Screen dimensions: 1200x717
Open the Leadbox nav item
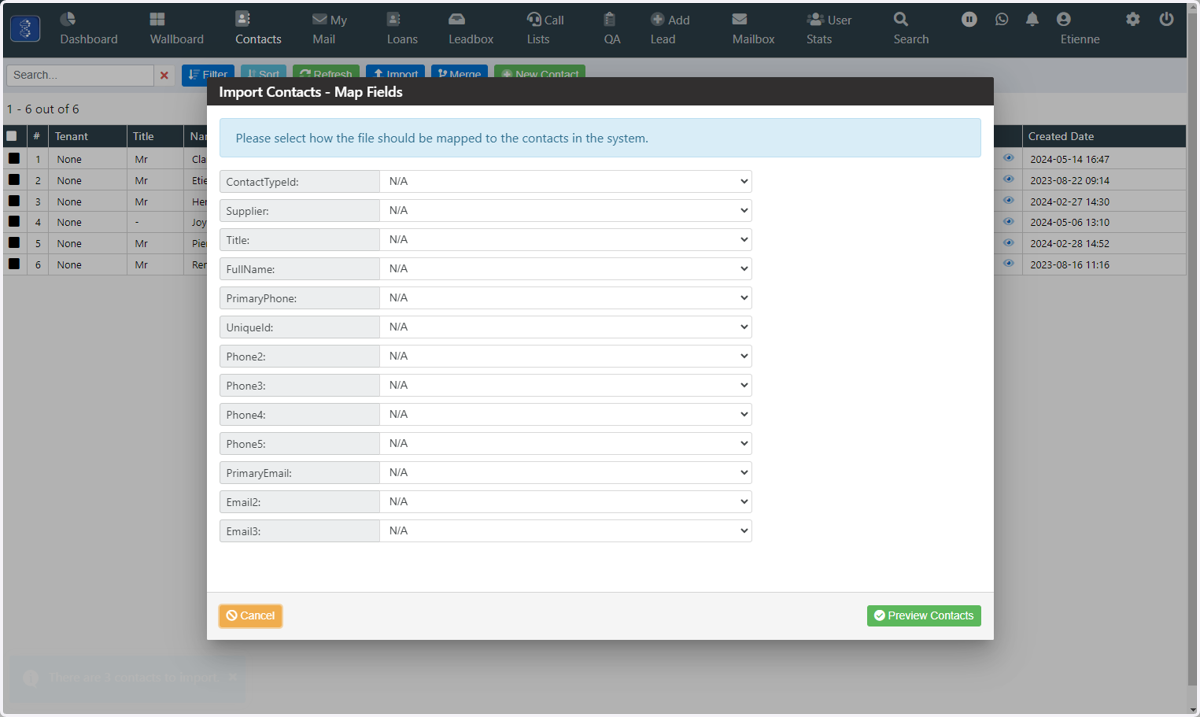(x=470, y=29)
